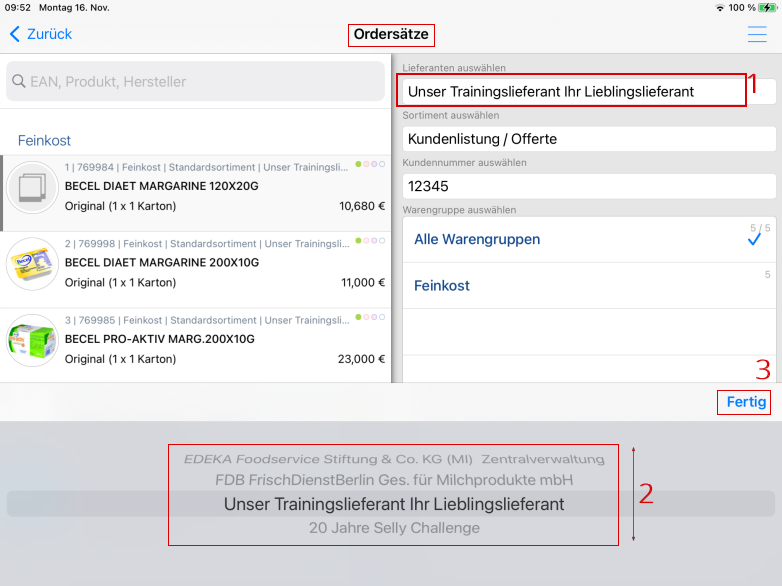Select the Feinkost product group
782x586 pixels.
tap(589, 286)
